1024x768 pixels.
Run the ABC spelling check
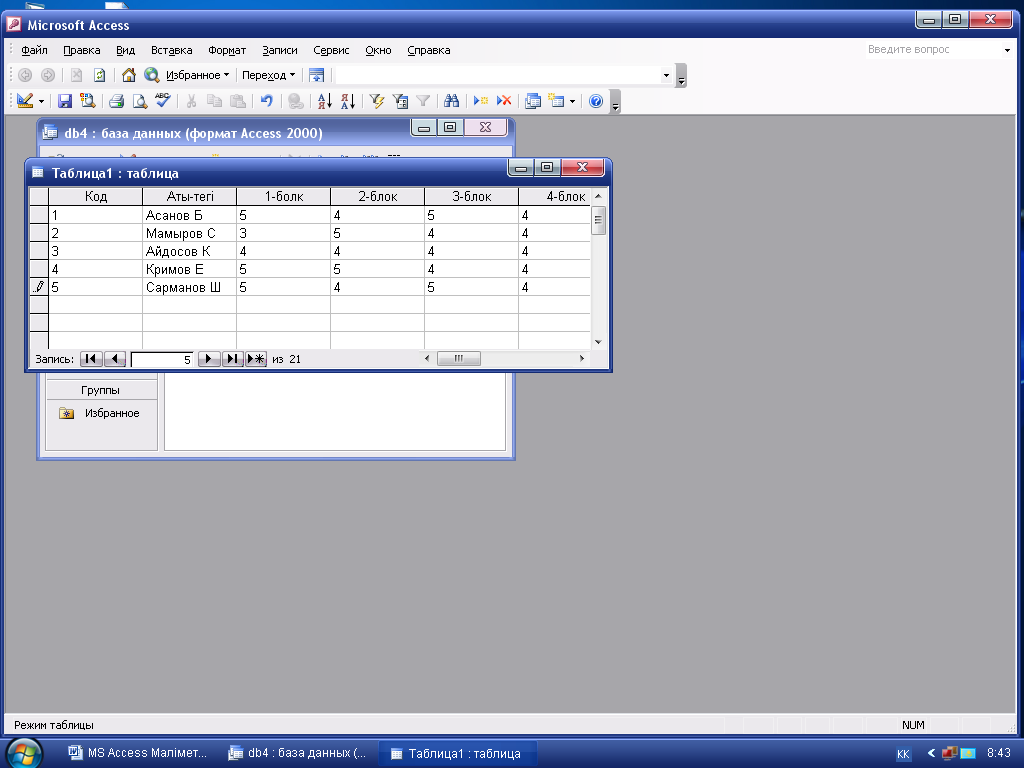coord(163,101)
